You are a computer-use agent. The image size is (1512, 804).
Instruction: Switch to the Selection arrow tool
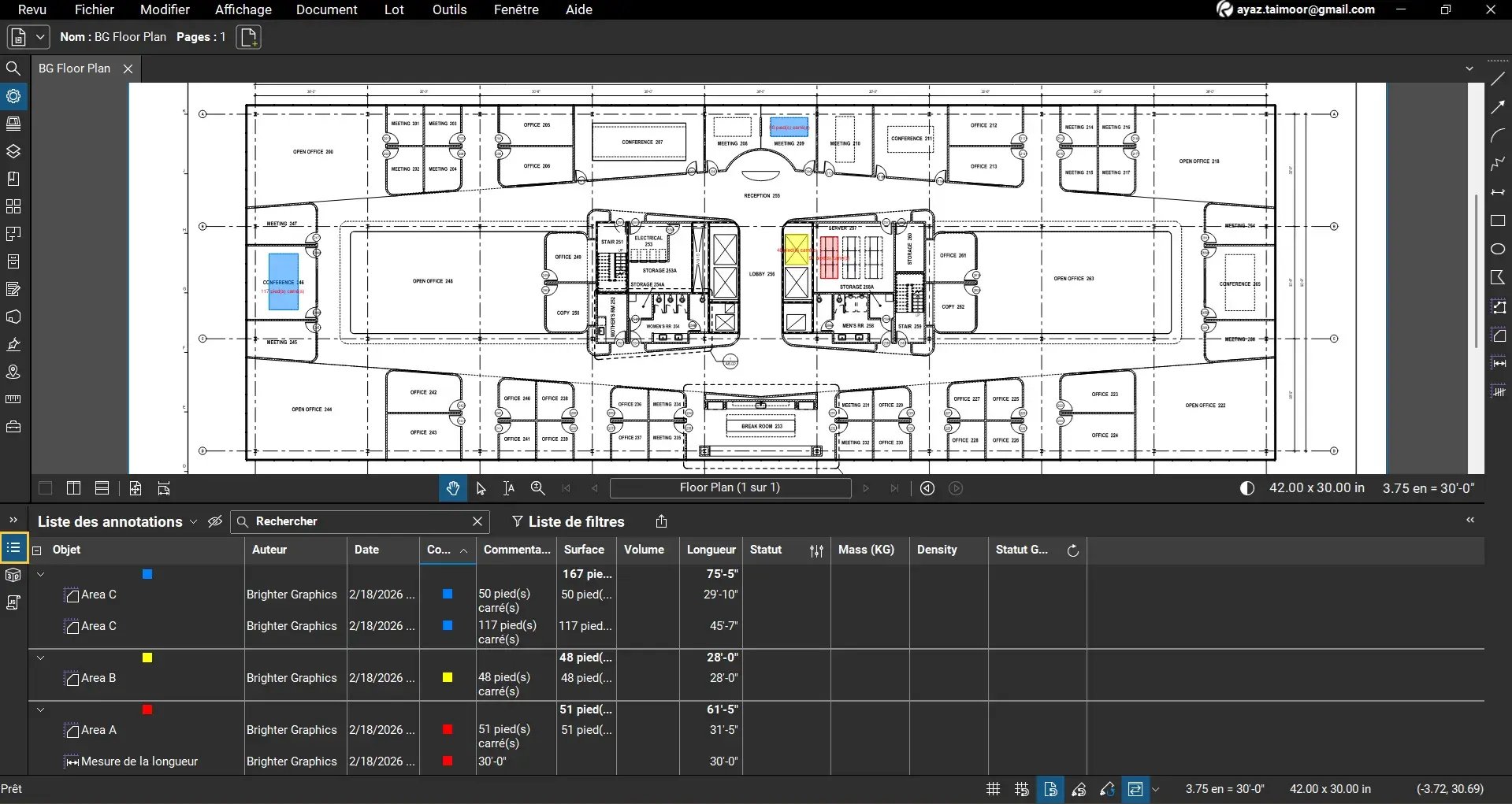481,488
